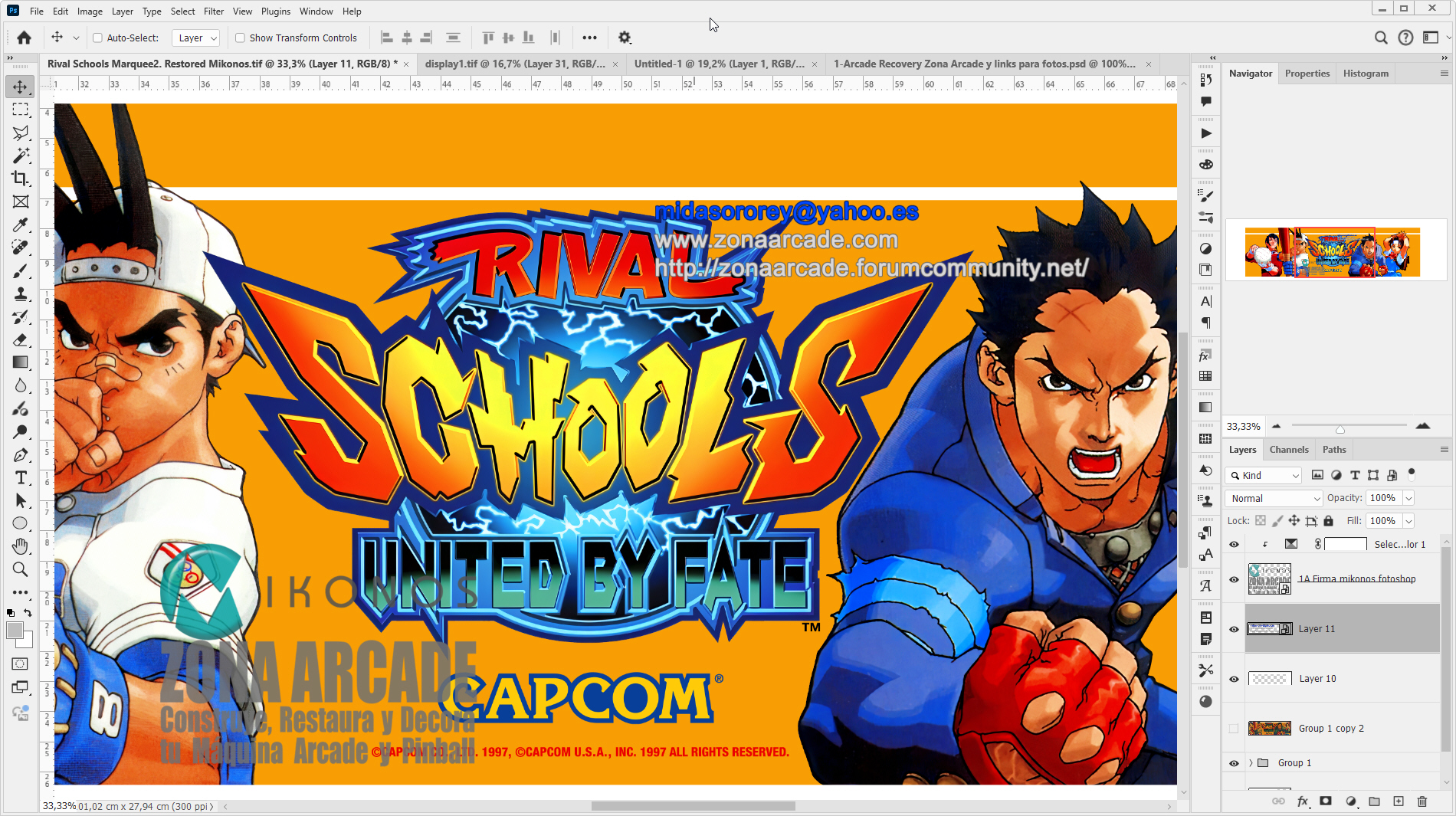Select the Pen tool

click(x=21, y=454)
